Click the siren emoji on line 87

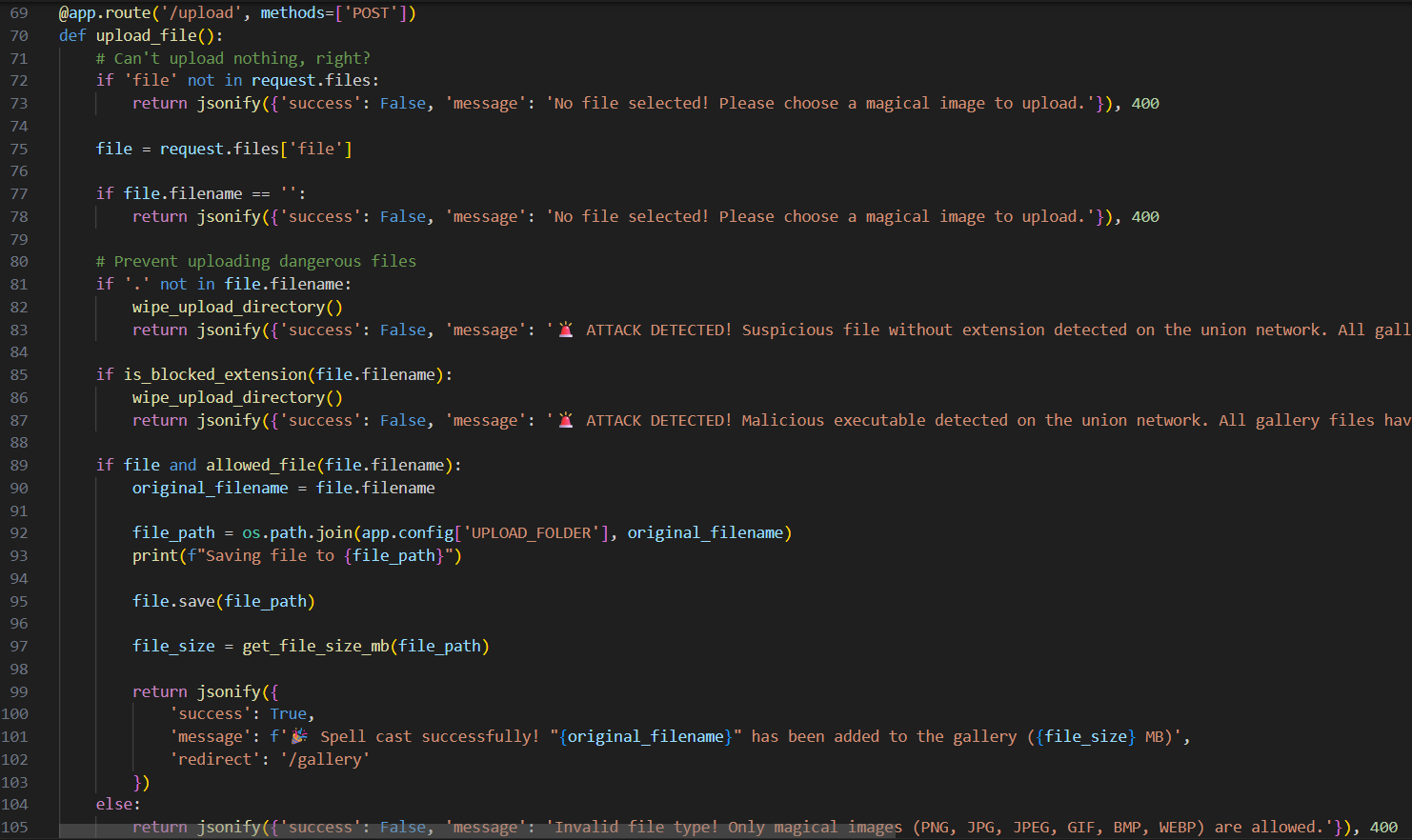click(x=566, y=420)
